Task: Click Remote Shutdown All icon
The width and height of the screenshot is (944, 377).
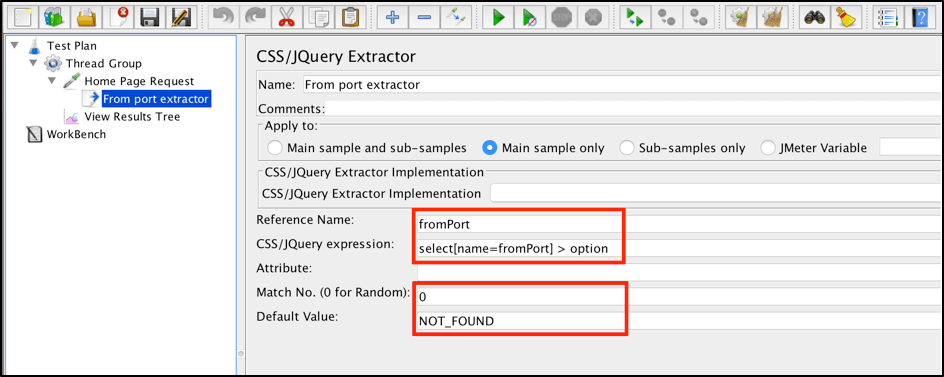Action: point(698,17)
